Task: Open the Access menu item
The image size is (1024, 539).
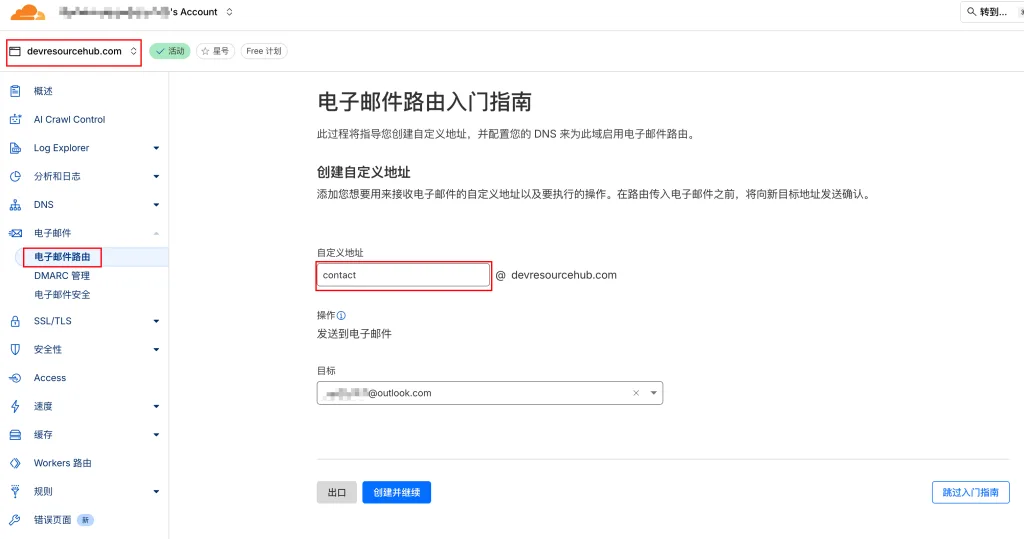Action: (x=50, y=378)
